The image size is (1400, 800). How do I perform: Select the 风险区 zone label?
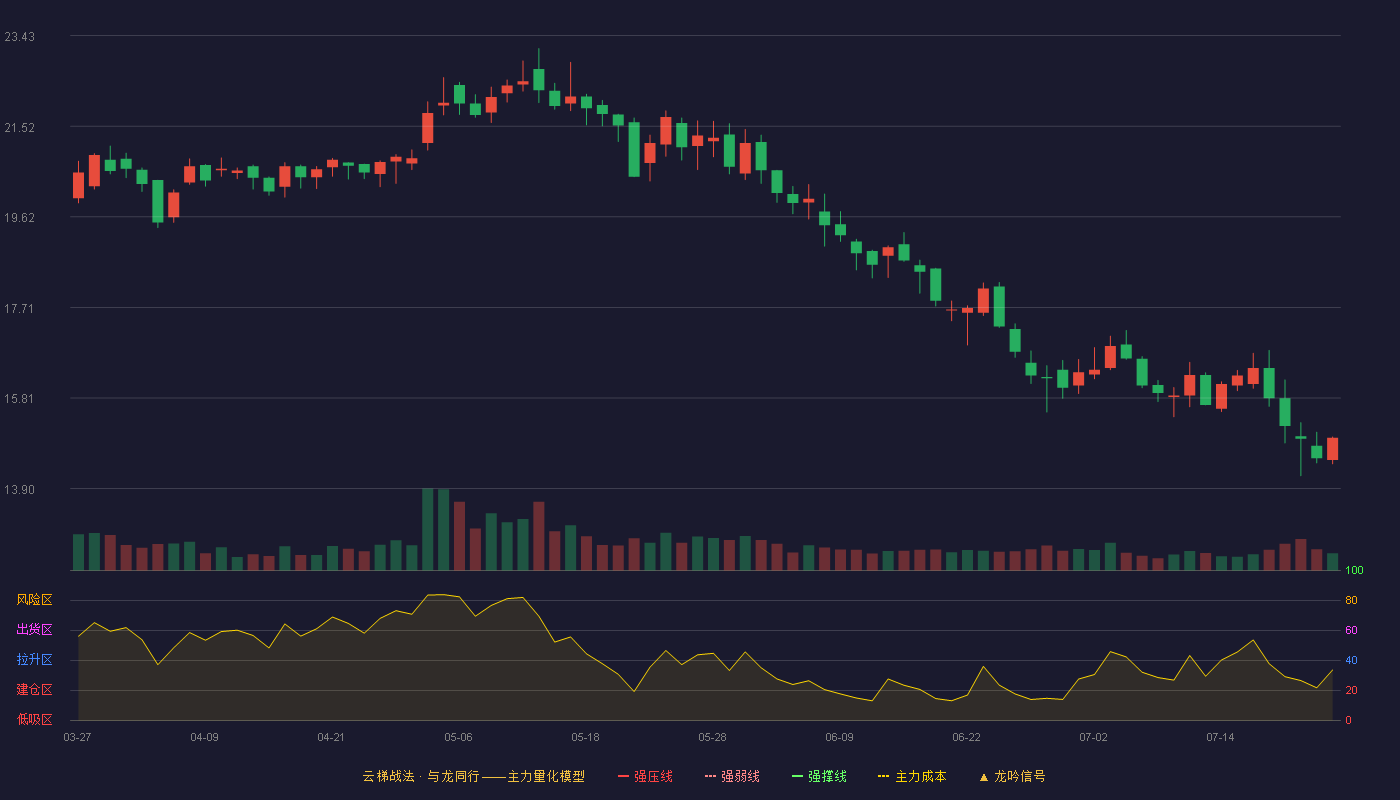(x=34, y=600)
